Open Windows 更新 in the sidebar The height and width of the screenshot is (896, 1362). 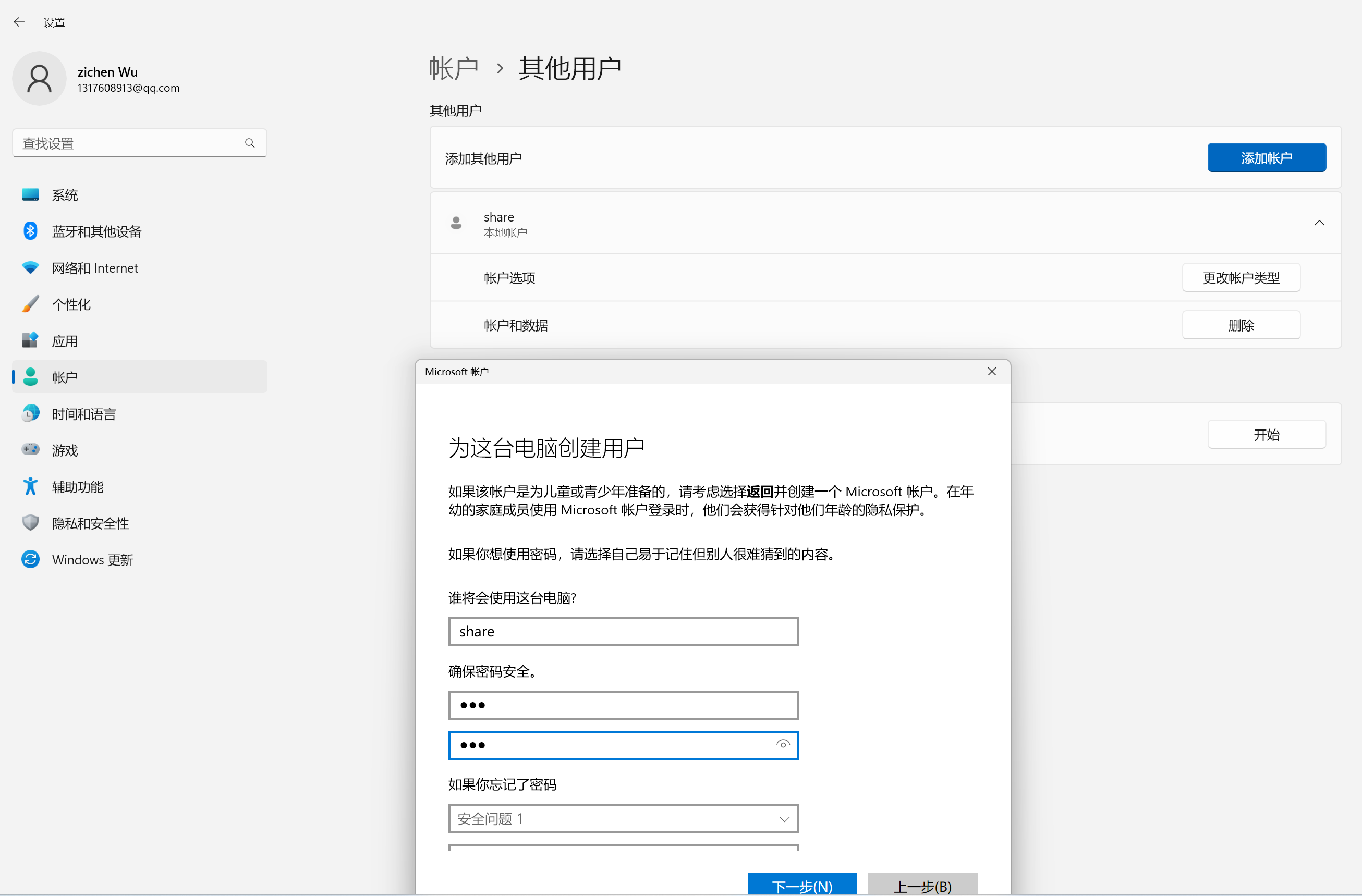click(92, 560)
